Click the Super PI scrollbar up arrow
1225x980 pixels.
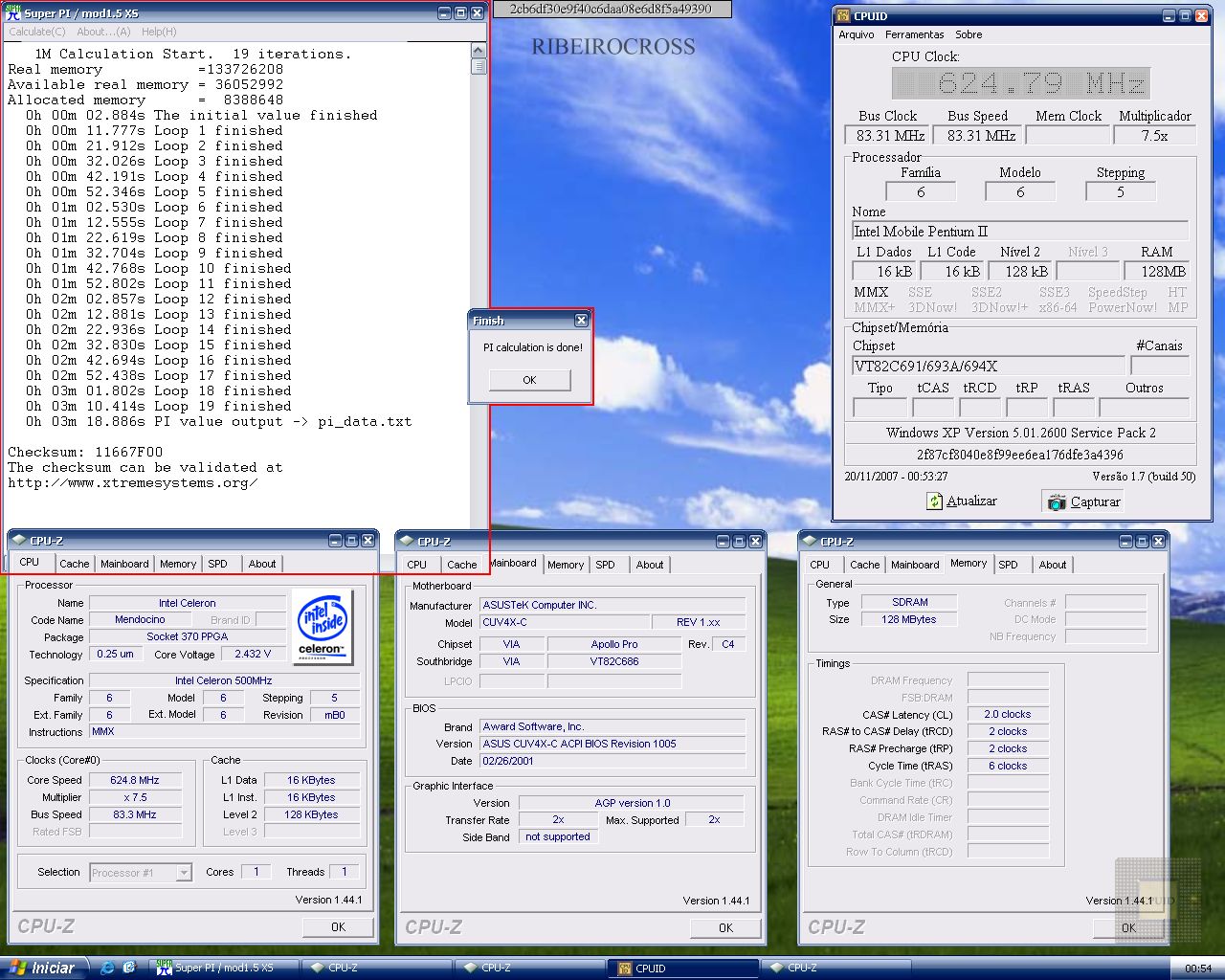coord(479,52)
